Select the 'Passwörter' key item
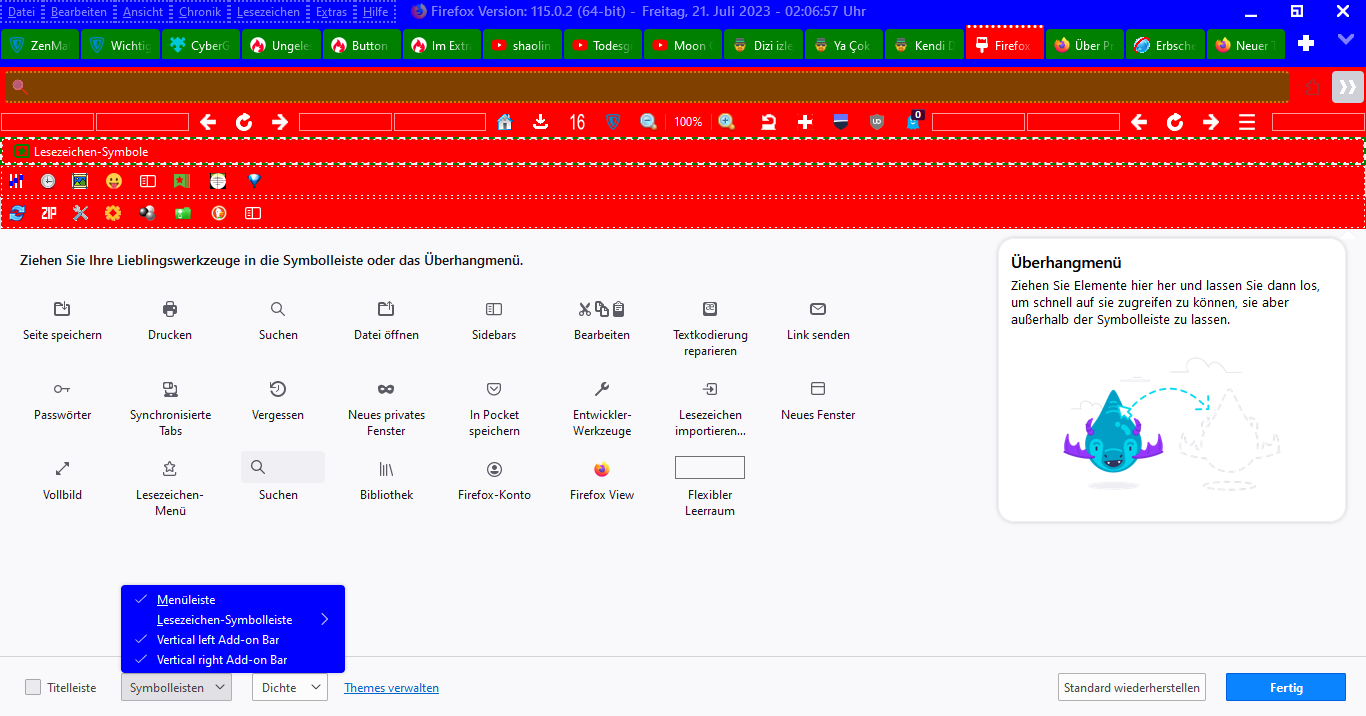 pyautogui.click(x=62, y=400)
